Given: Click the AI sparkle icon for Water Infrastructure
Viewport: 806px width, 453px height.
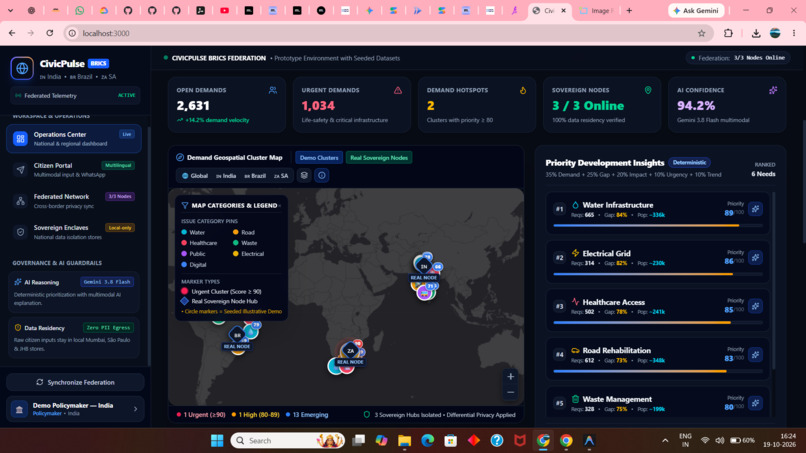Looking at the screenshot, I should point(755,209).
